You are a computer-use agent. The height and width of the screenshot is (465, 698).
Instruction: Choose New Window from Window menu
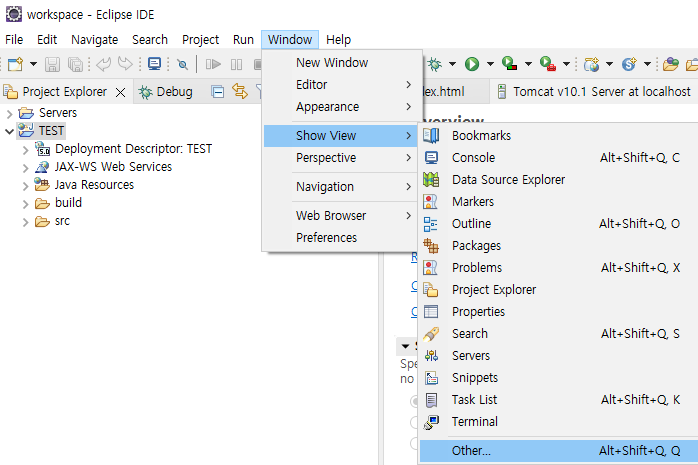click(342, 63)
